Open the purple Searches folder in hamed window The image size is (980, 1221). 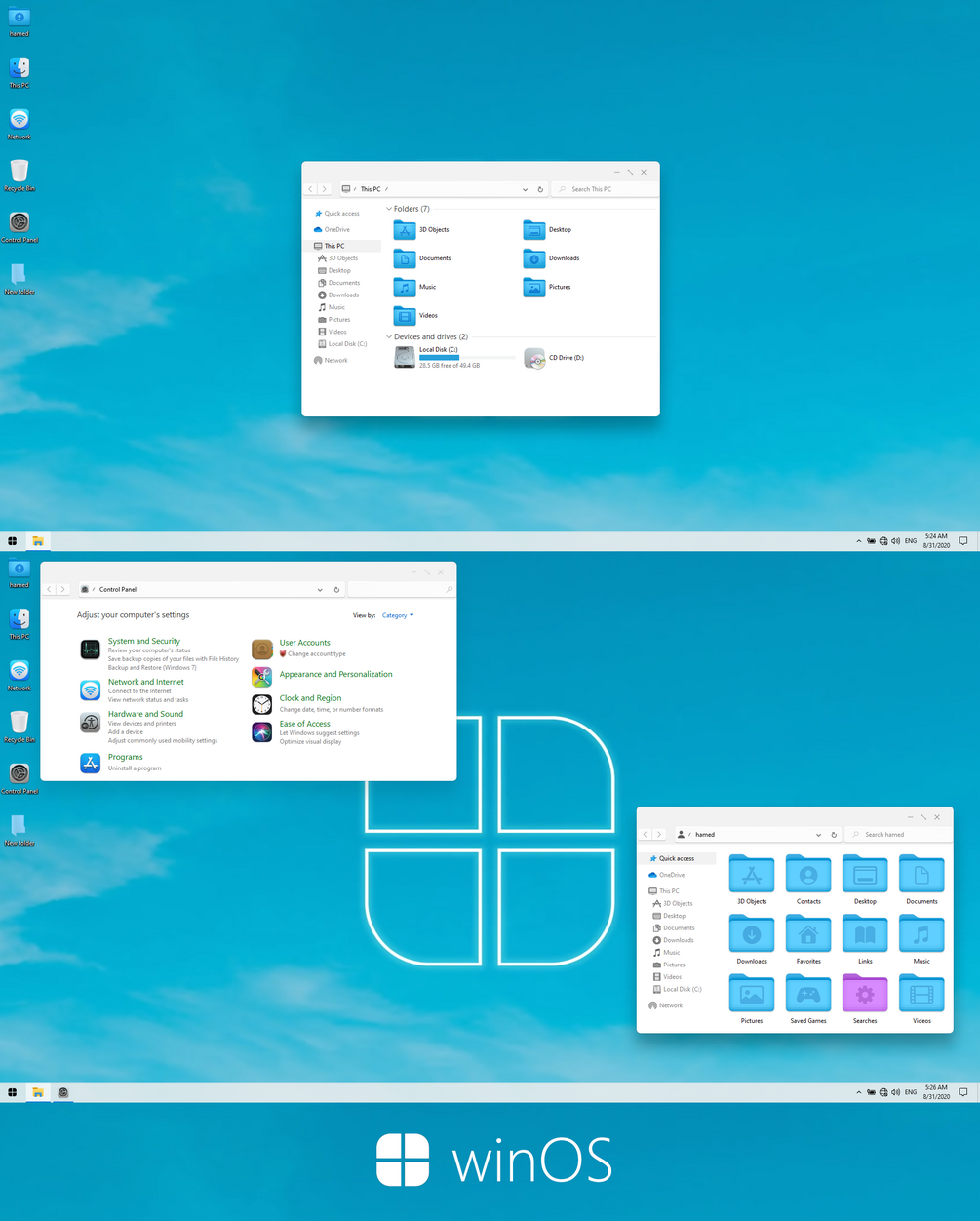[865, 994]
